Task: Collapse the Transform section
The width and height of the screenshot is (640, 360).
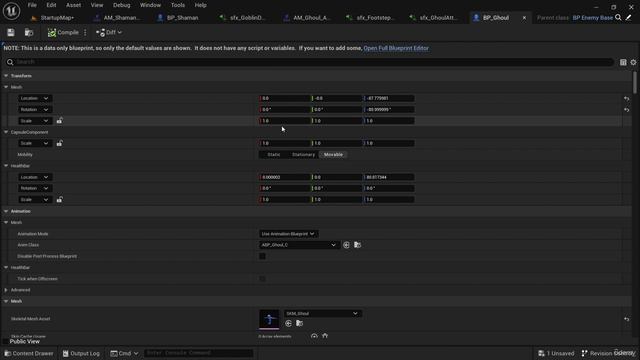Action: click(6, 76)
